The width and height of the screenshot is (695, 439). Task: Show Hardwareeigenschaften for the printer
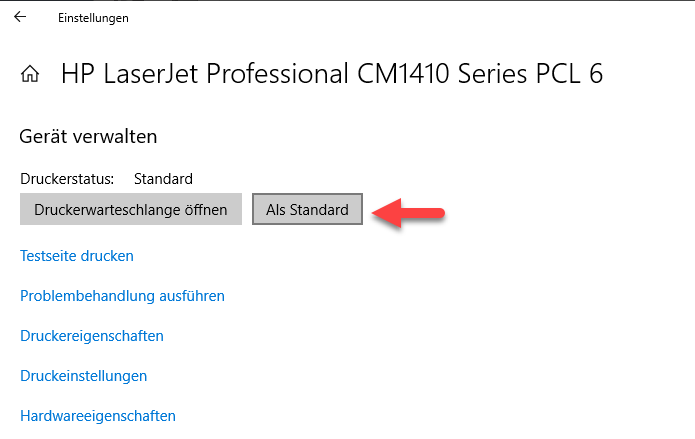pyautogui.click(x=98, y=416)
